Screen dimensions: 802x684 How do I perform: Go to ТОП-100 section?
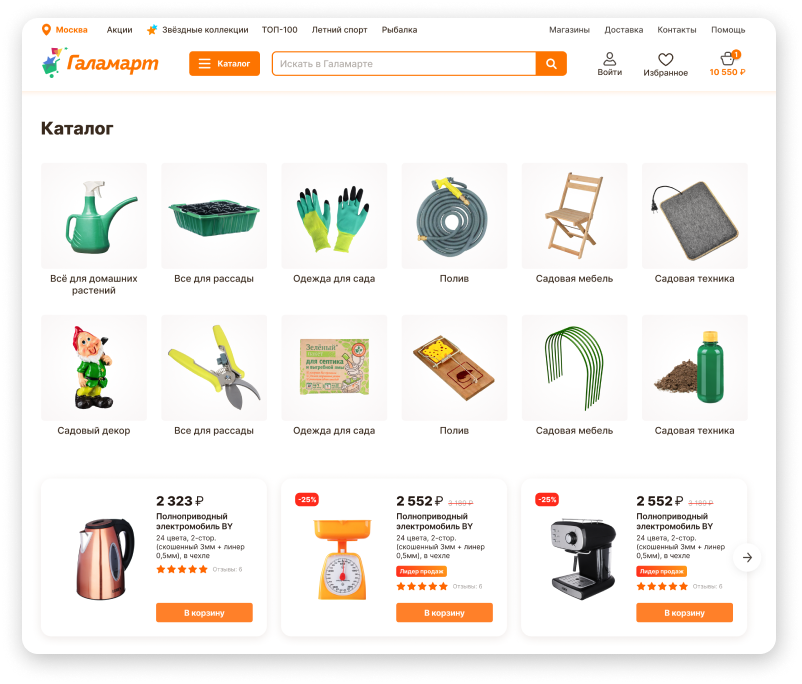click(279, 30)
